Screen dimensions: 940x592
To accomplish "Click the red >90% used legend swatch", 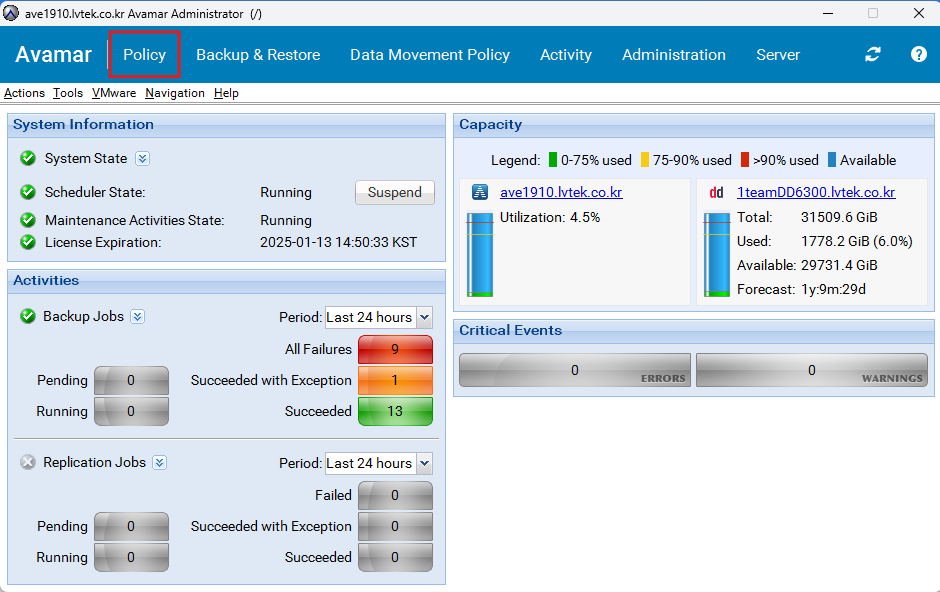I will (745, 160).
